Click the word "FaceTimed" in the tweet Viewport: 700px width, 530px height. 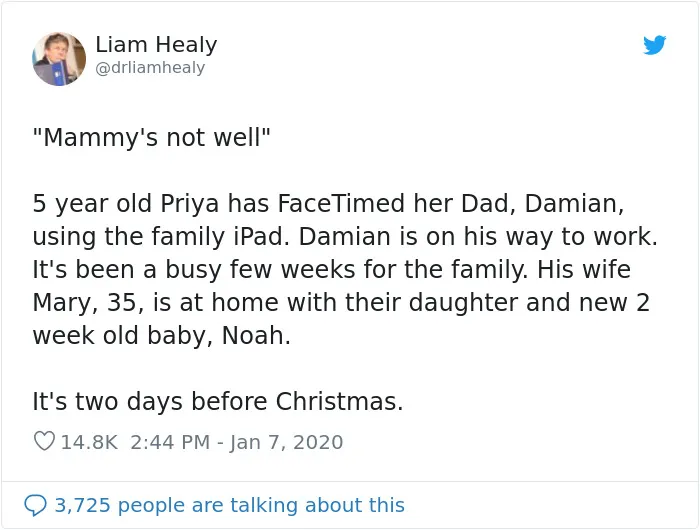(342, 203)
